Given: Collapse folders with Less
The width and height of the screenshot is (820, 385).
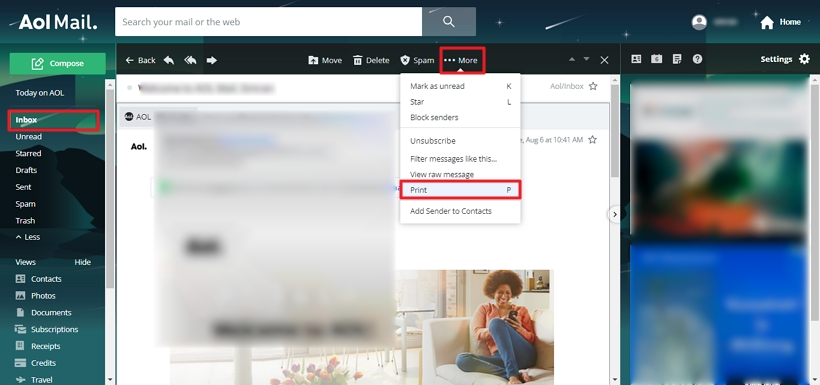Looking at the screenshot, I should click(28, 237).
